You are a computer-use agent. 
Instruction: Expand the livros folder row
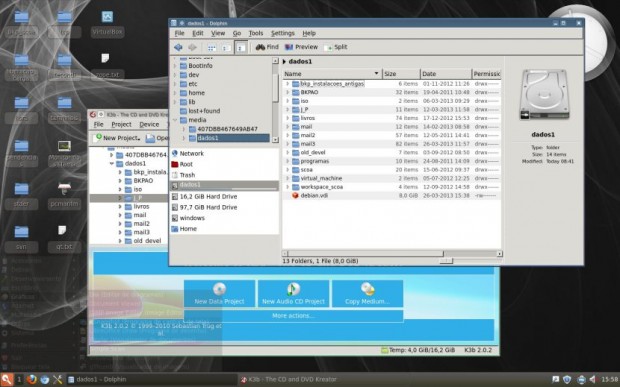coord(287,118)
